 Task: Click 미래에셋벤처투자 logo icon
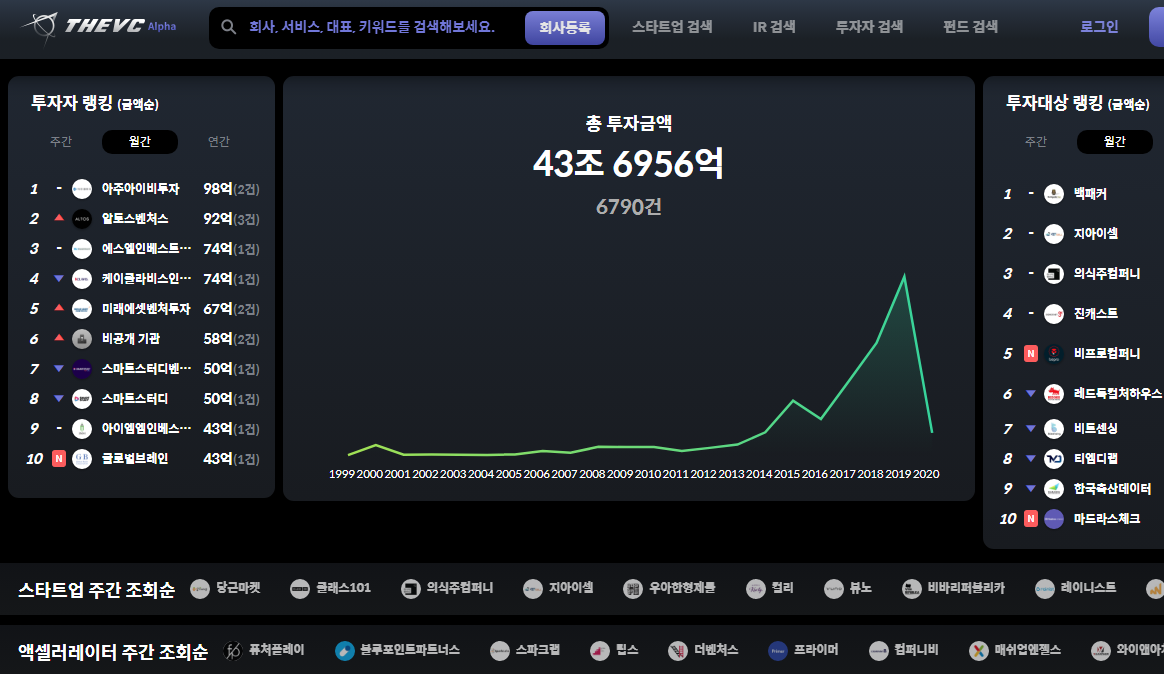(x=82, y=309)
